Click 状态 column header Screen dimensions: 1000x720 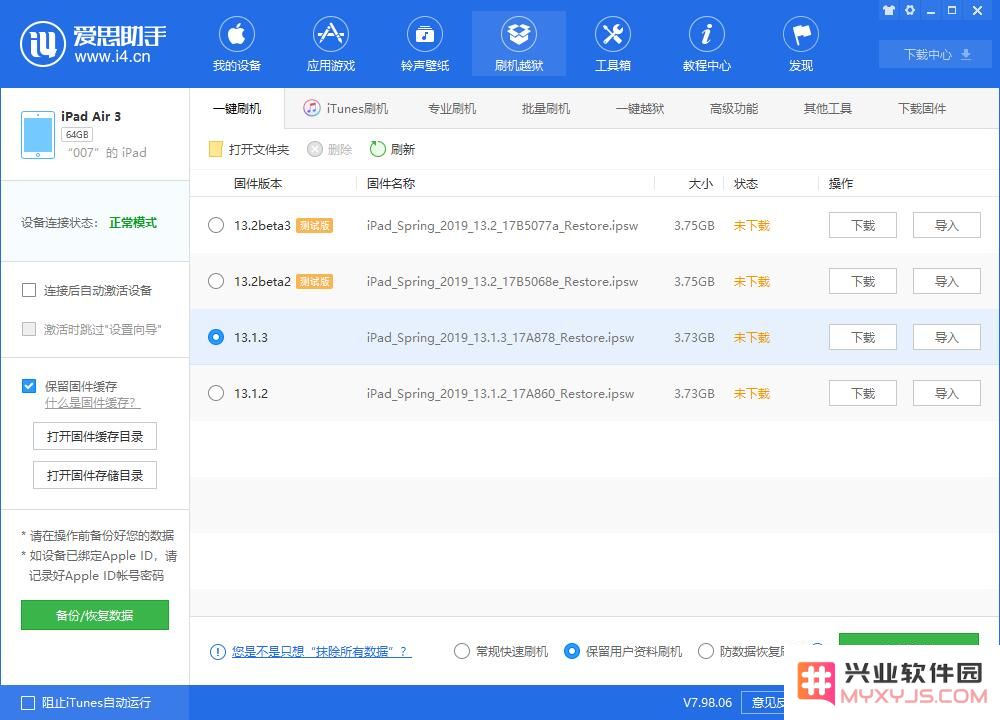(x=746, y=184)
